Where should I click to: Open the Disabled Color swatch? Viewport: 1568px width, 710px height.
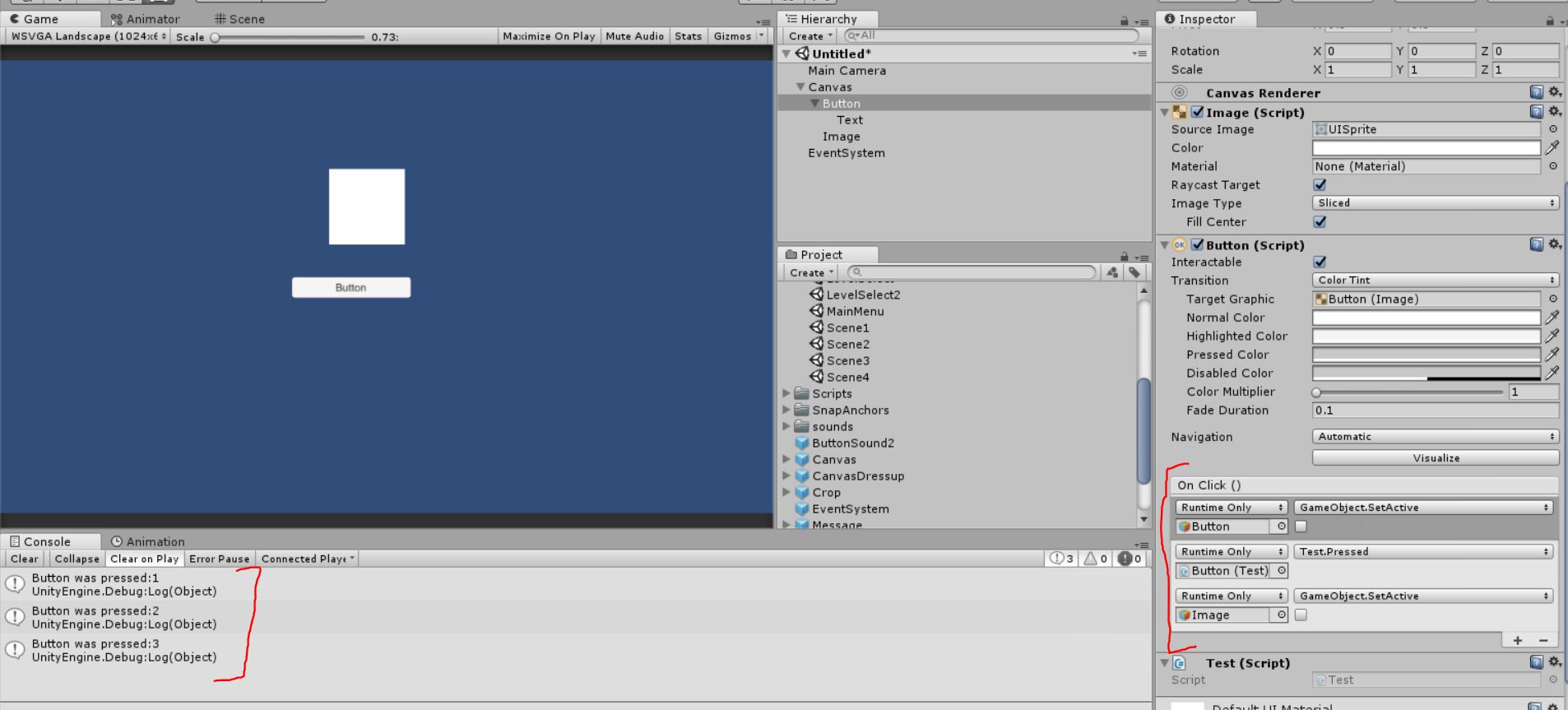click(x=1426, y=374)
